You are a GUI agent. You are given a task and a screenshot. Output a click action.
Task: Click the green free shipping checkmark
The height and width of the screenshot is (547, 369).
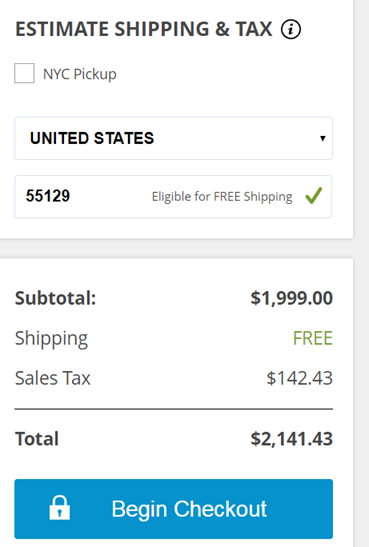[x=314, y=195]
